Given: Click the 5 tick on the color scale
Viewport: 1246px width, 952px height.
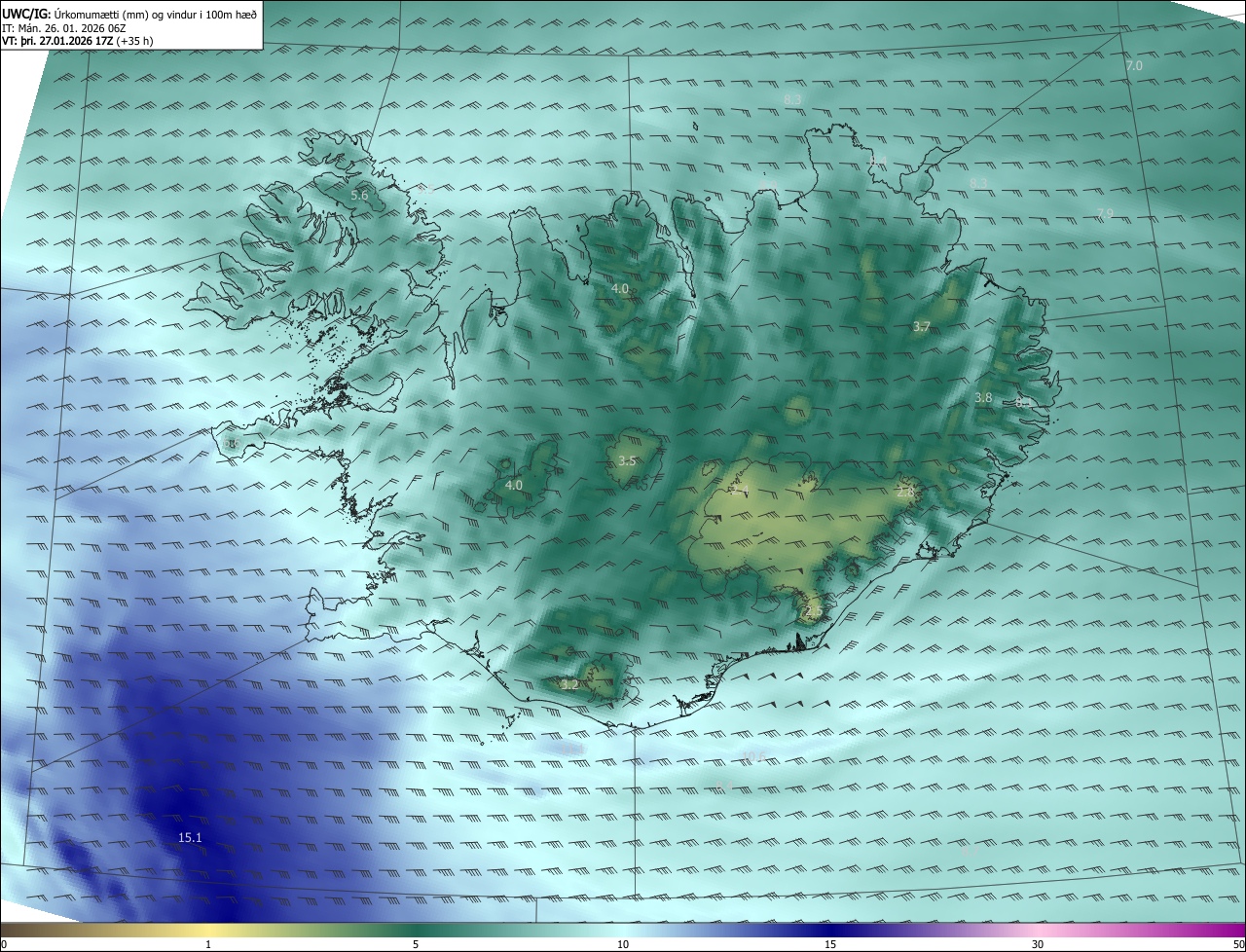Looking at the screenshot, I should pyautogui.click(x=416, y=944).
